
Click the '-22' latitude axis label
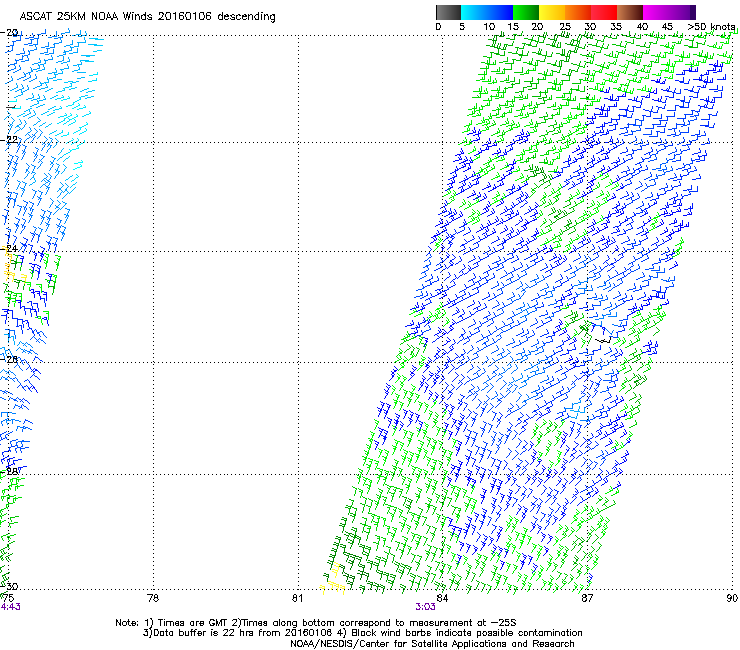9,140
